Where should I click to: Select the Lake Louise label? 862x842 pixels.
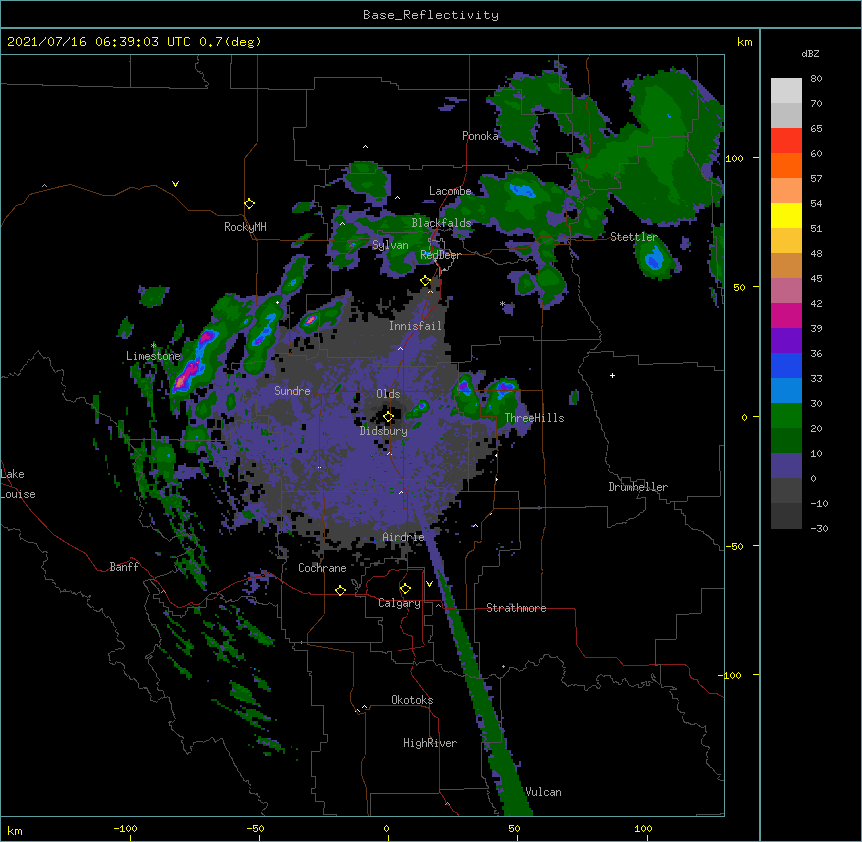pos(18,484)
